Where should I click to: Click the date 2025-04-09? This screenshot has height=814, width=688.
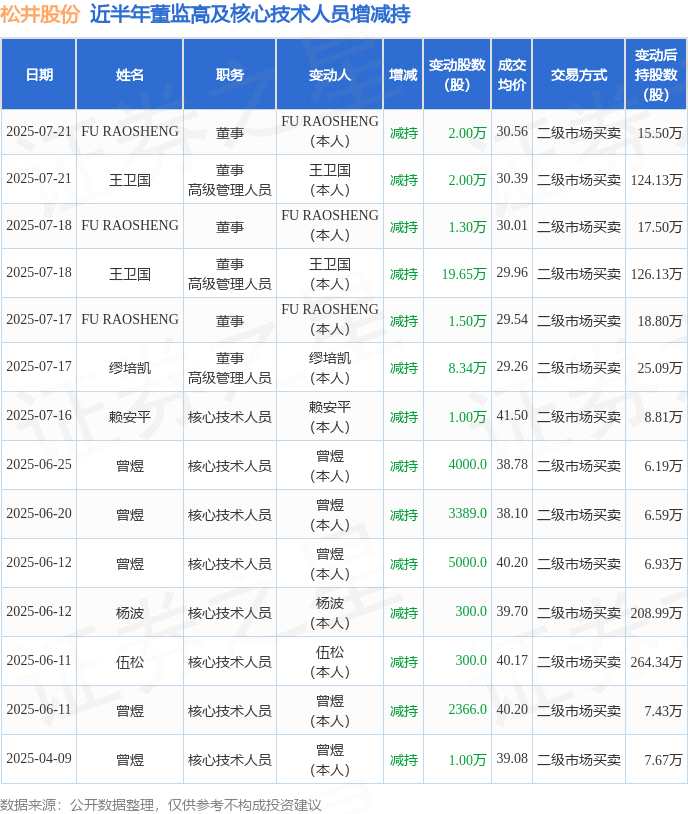tap(39, 758)
